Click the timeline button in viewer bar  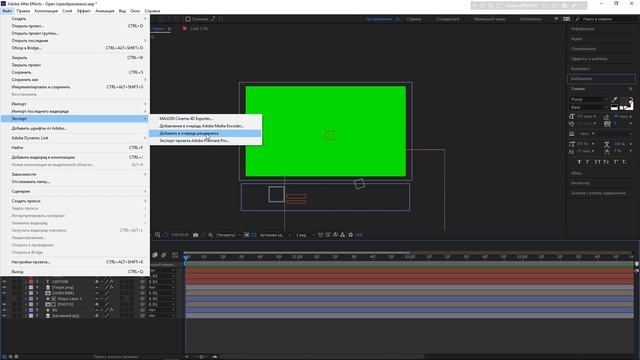336,235
